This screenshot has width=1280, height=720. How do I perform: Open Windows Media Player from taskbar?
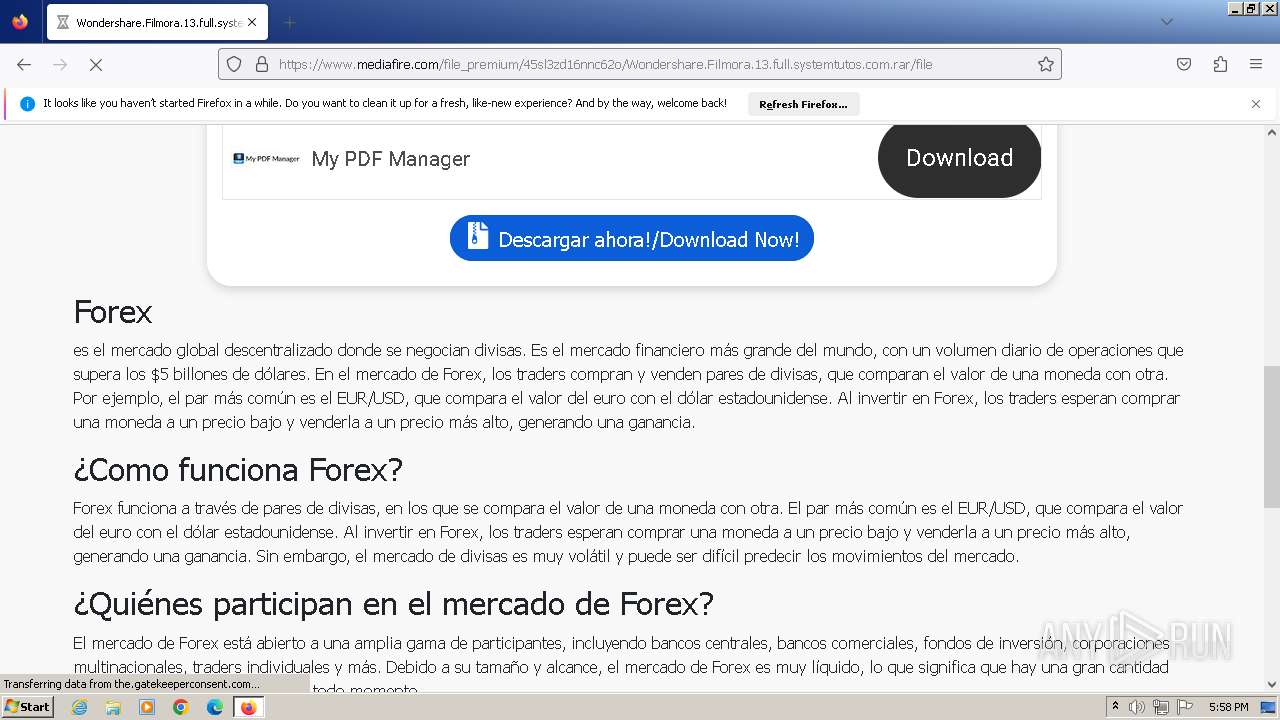tap(147, 707)
